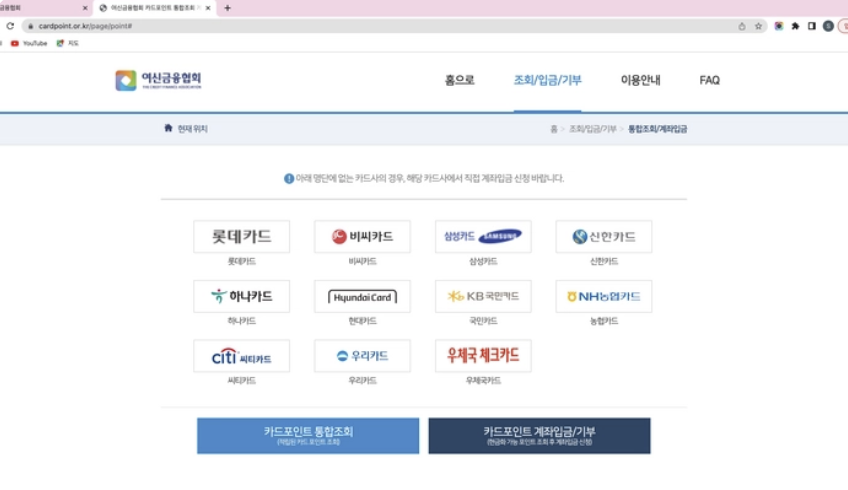The width and height of the screenshot is (848, 490).
Task: Open the 지도 maps bookmark
Action: (x=68, y=43)
